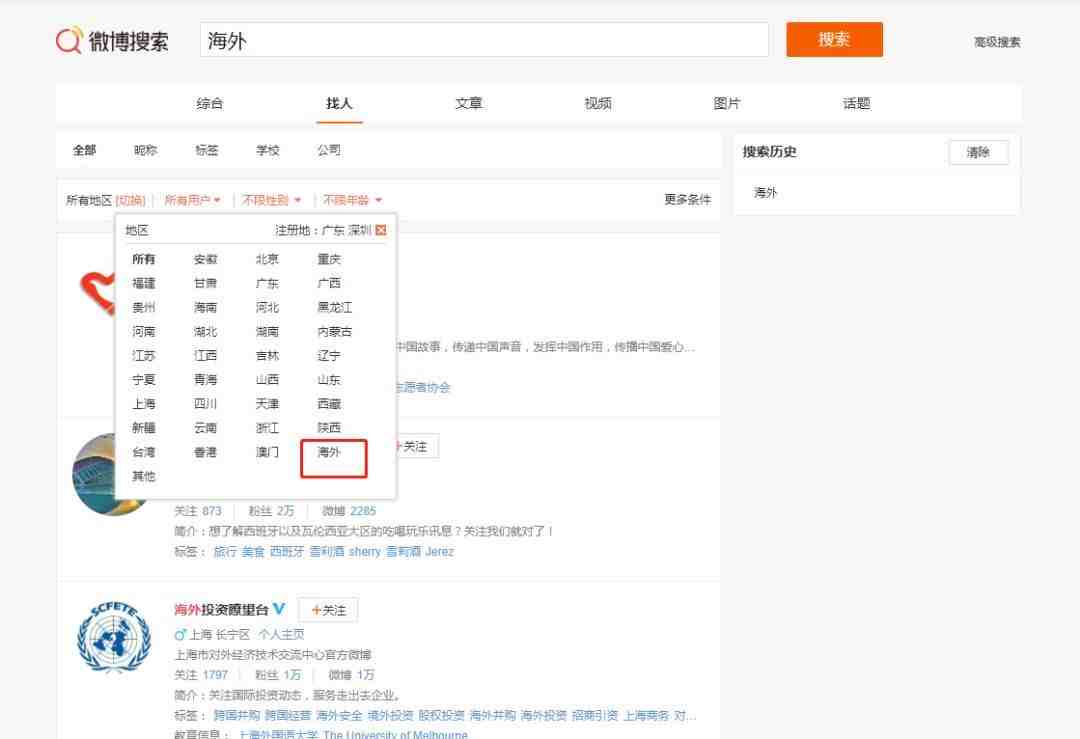Viewport: 1080px width, 739px height.
Task: Select 四川 region
Action: tap(205, 404)
